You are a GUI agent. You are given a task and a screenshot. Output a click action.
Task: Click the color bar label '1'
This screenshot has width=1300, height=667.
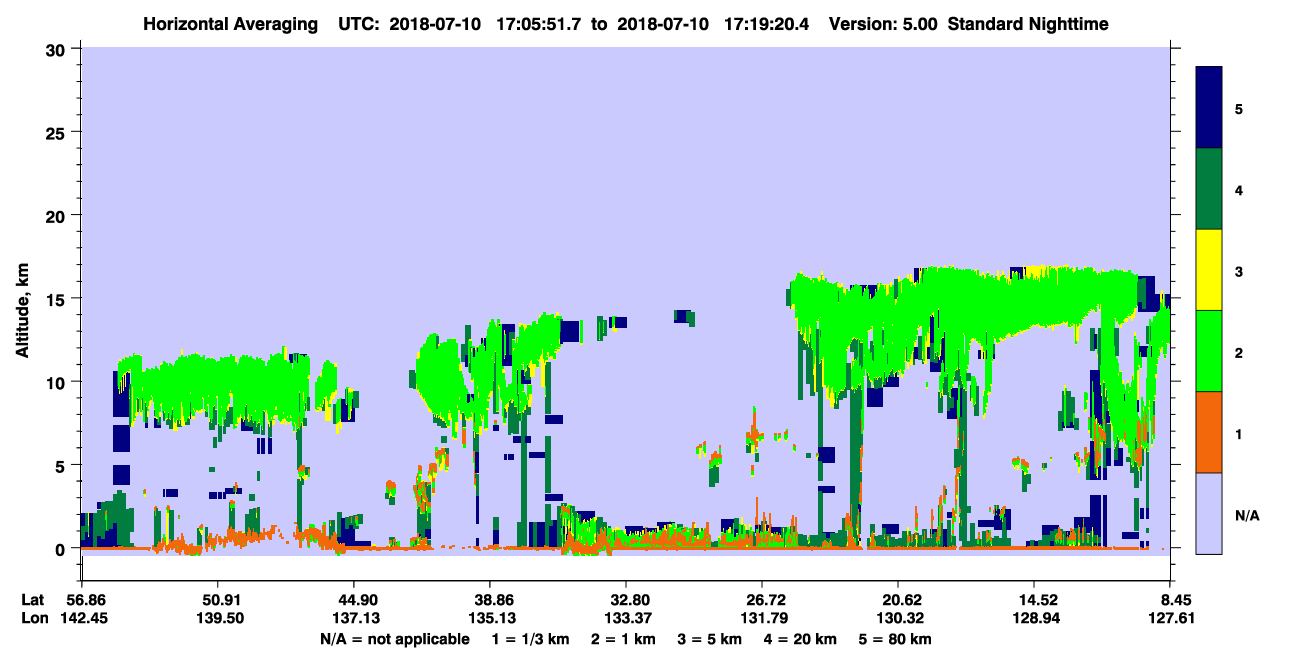click(x=1238, y=434)
